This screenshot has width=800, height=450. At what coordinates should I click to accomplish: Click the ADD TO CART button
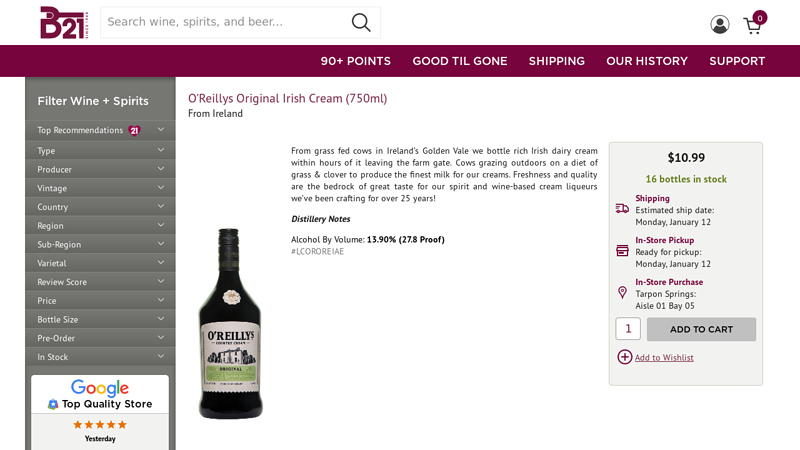click(701, 329)
